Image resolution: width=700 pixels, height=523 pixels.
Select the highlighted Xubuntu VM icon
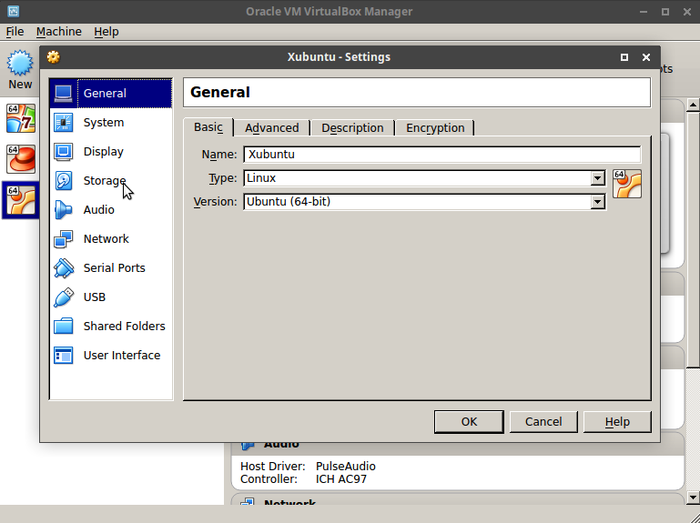[21, 200]
